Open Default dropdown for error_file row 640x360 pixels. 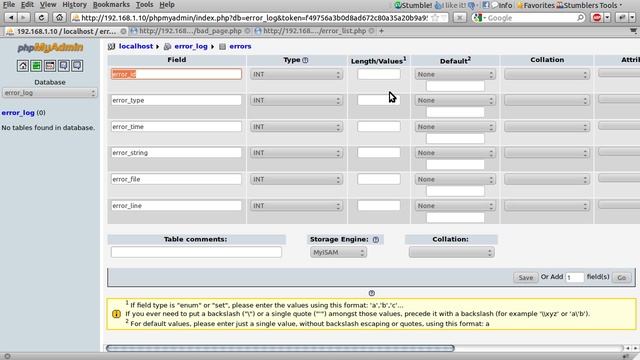pos(455,180)
